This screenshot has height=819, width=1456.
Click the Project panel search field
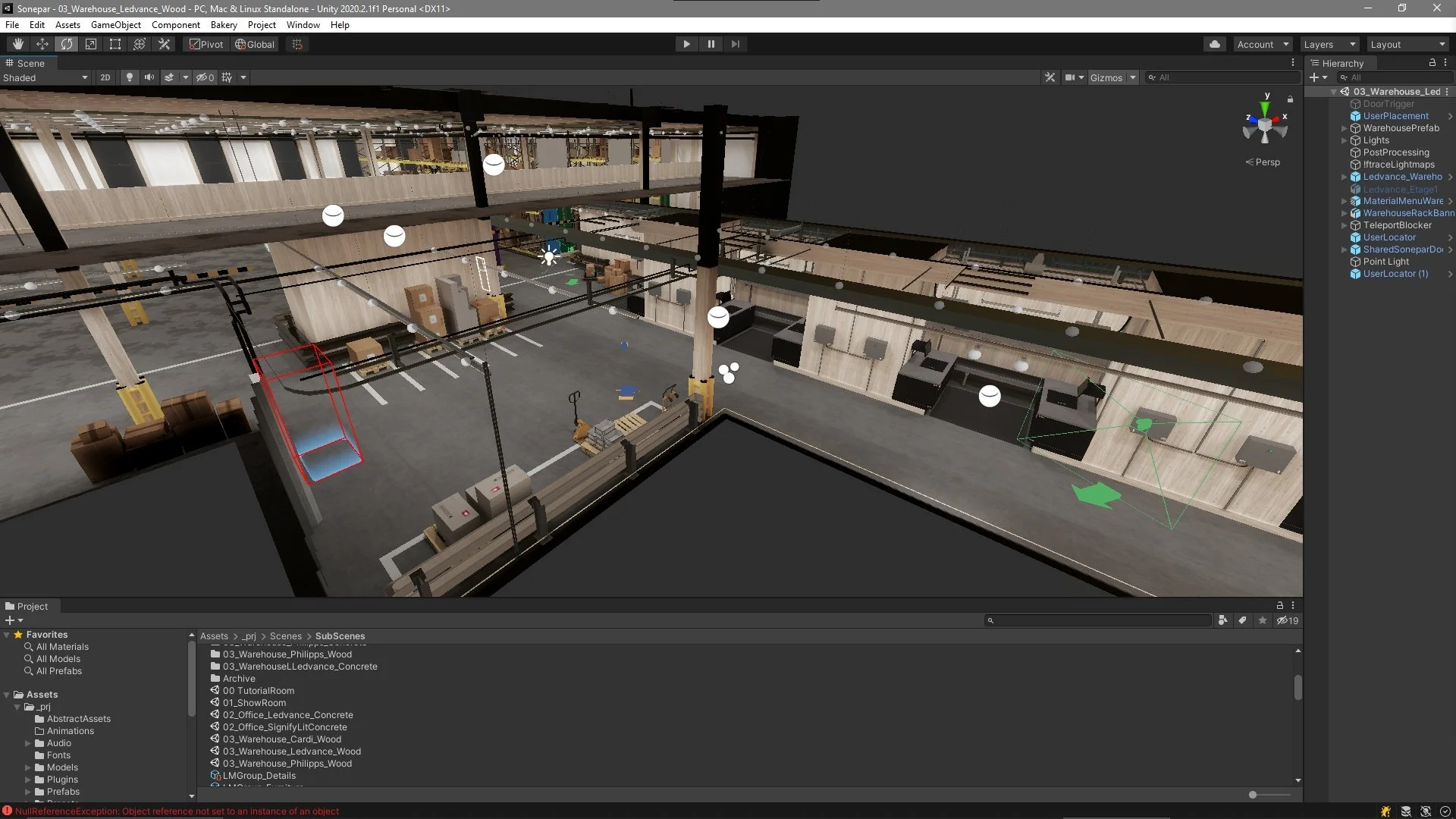click(1100, 620)
